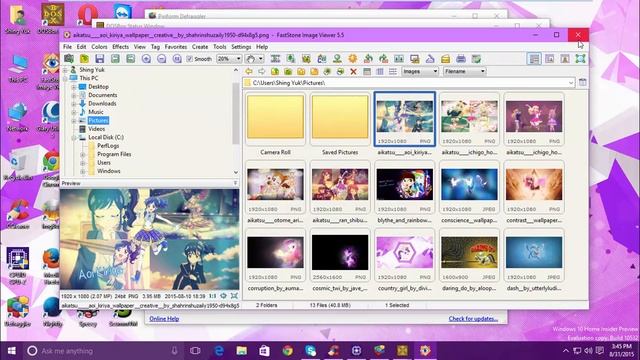Open the Create menu
Image resolution: width=640 pixels, height=360 pixels.
tap(200, 47)
